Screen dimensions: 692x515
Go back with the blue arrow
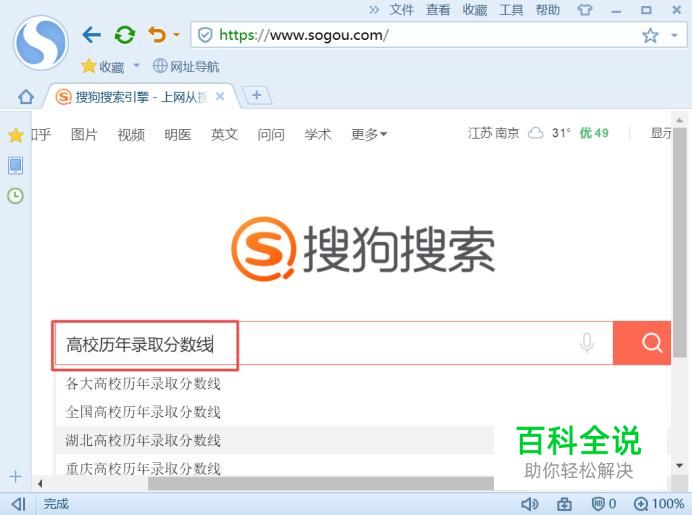click(92, 34)
